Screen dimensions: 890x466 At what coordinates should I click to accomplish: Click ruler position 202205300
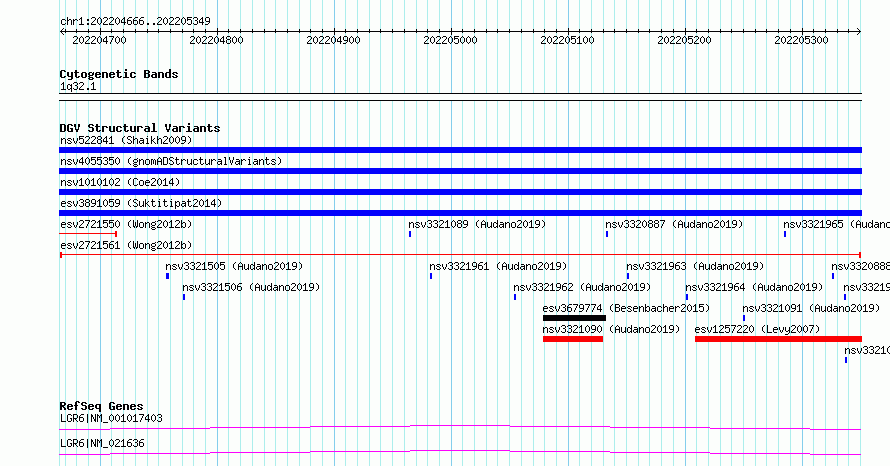801,40
